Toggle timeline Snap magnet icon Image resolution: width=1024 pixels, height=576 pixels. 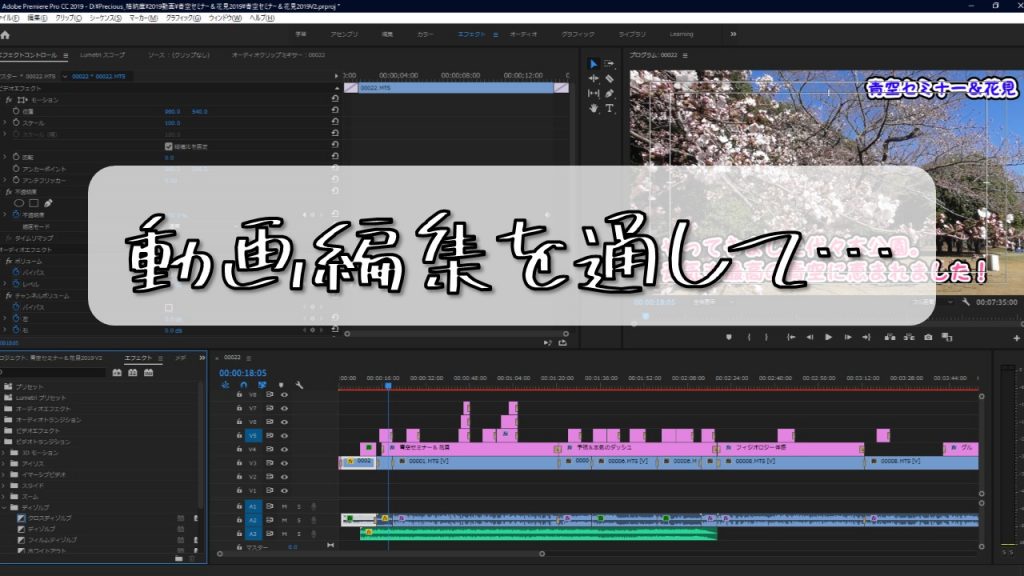[244, 385]
